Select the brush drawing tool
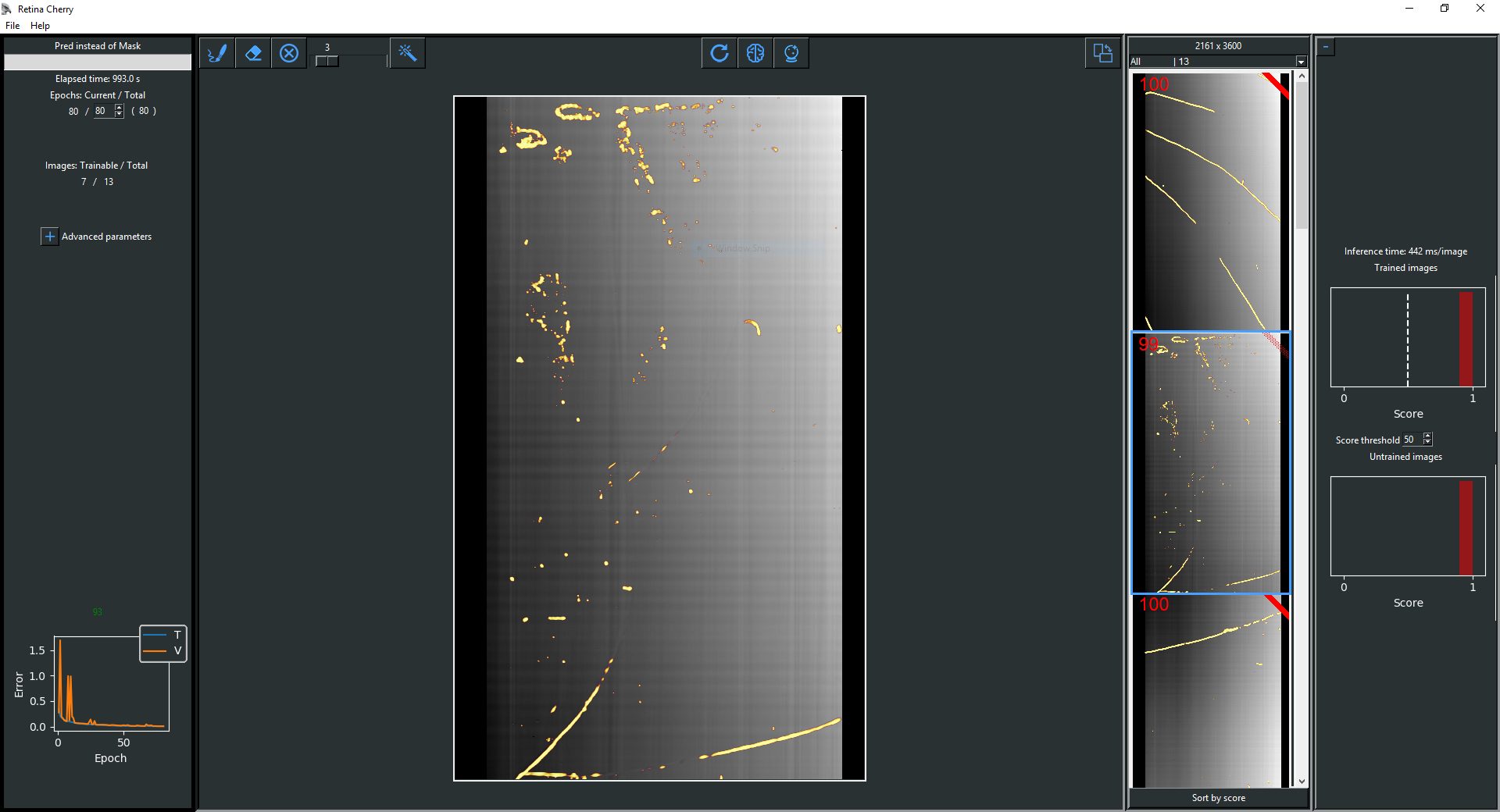The height and width of the screenshot is (812, 1500). pyautogui.click(x=217, y=53)
